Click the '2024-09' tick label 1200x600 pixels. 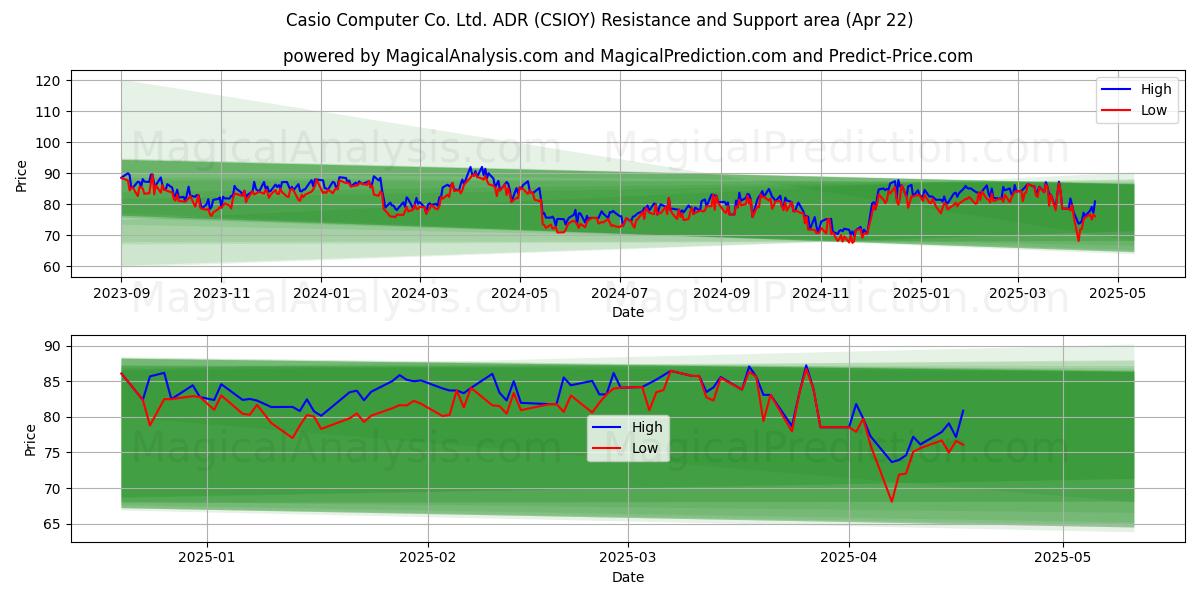point(721,294)
